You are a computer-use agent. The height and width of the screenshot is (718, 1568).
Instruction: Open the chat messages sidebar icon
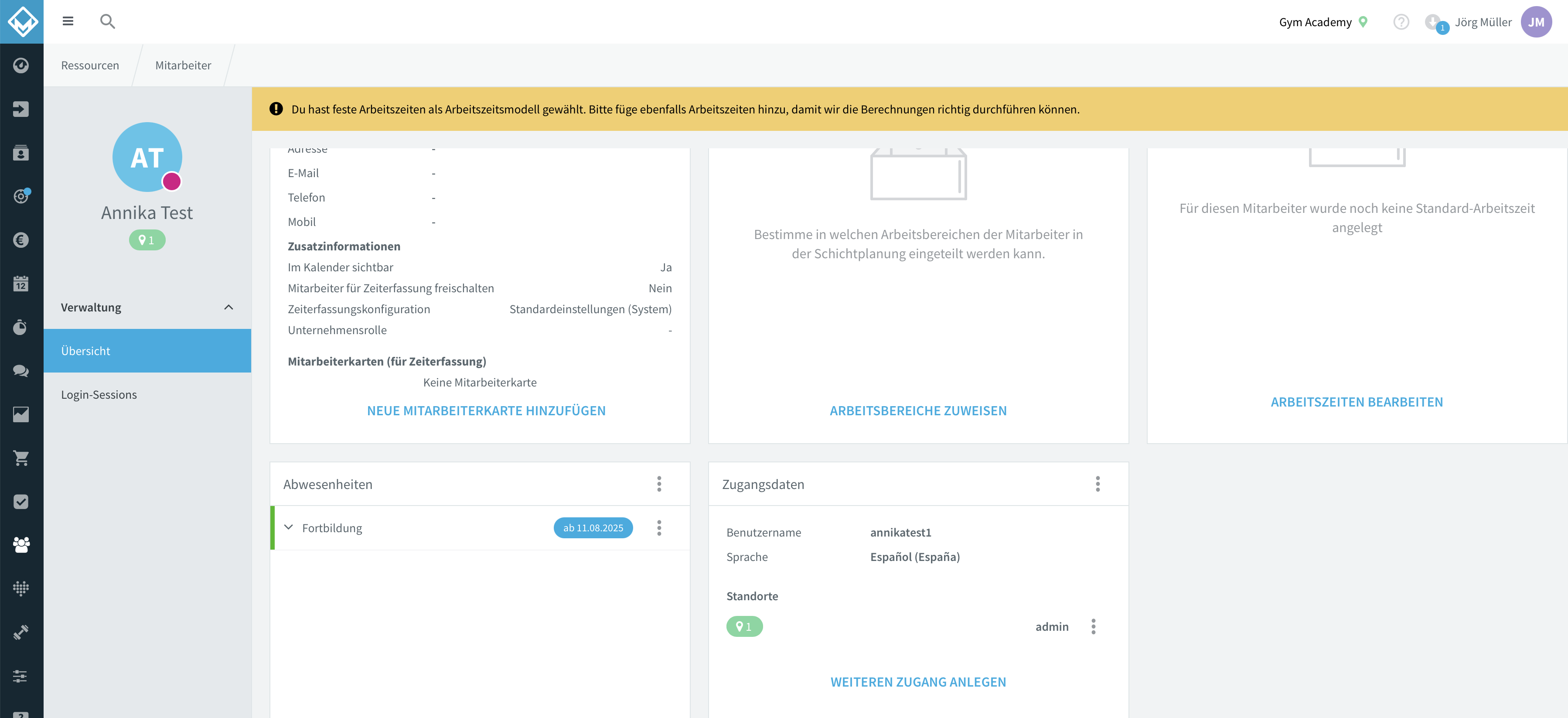click(20, 371)
